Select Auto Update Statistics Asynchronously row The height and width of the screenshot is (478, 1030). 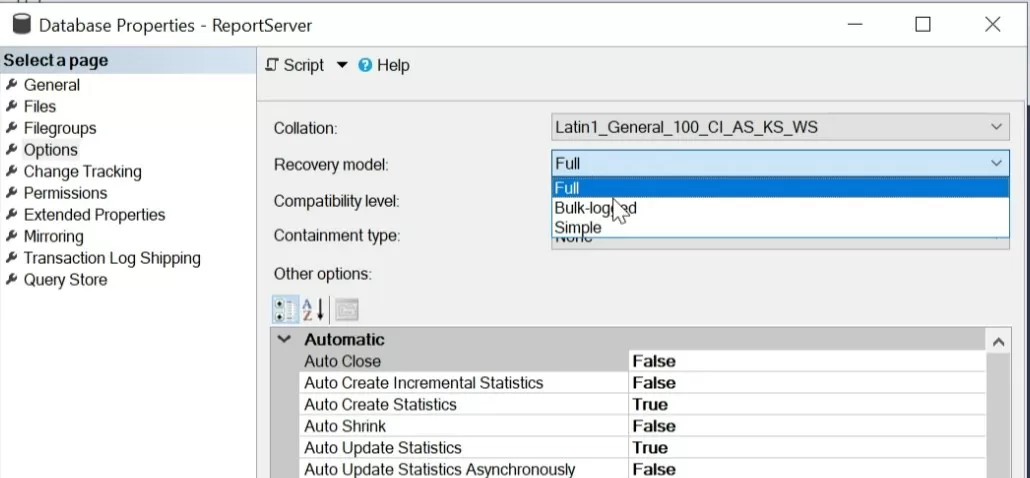point(644,469)
